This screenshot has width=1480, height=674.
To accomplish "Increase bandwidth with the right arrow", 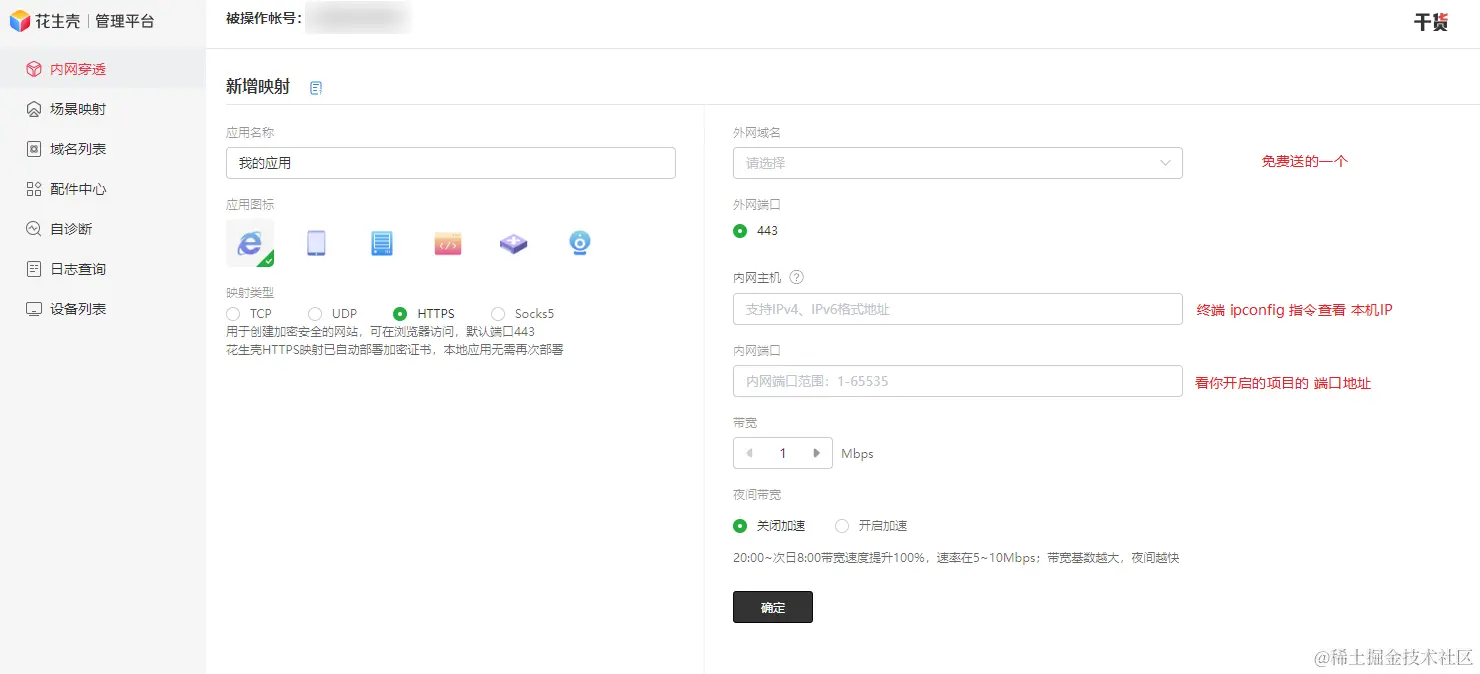I will coord(817,453).
